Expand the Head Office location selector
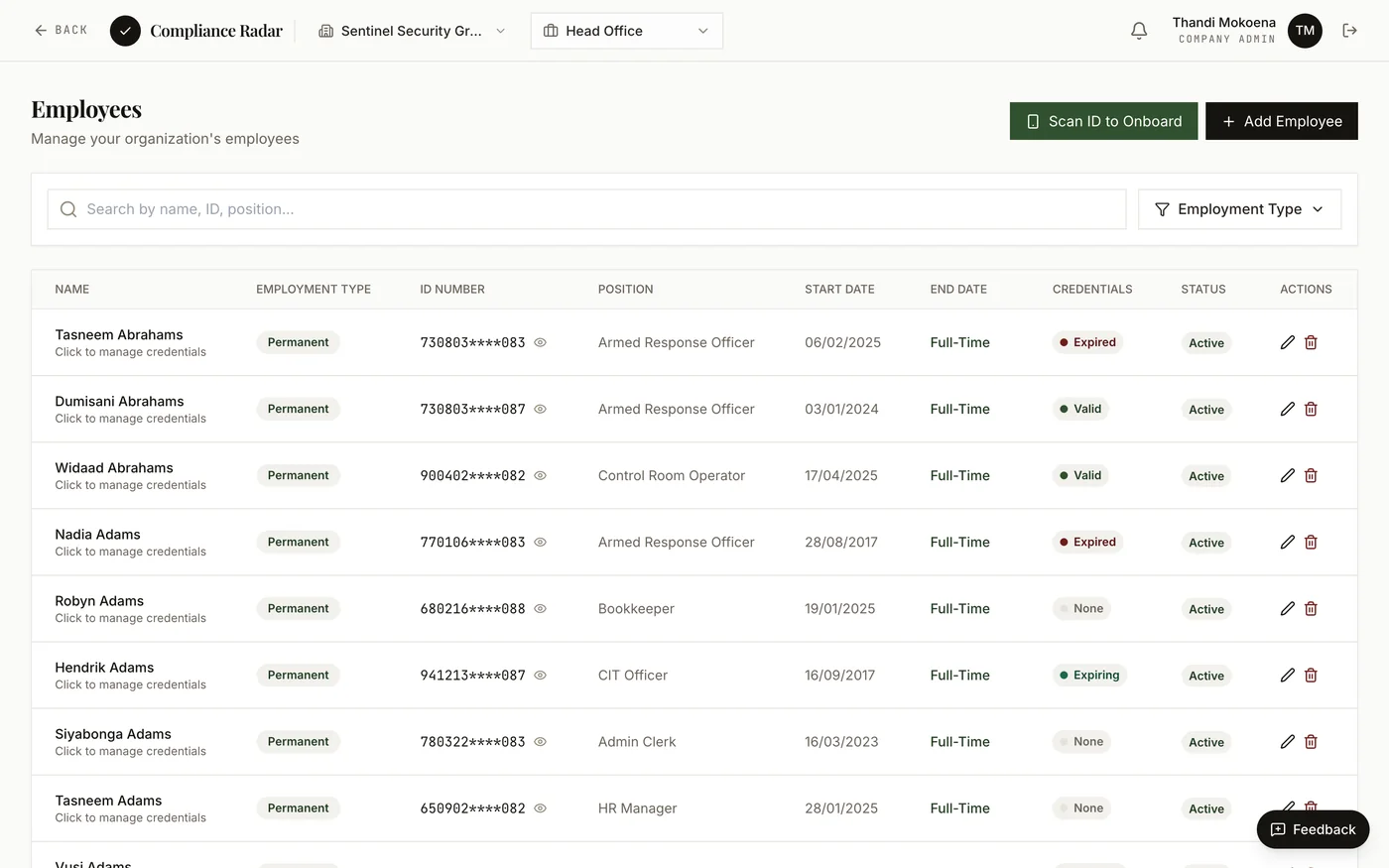This screenshot has height=868, width=1389. [x=627, y=31]
